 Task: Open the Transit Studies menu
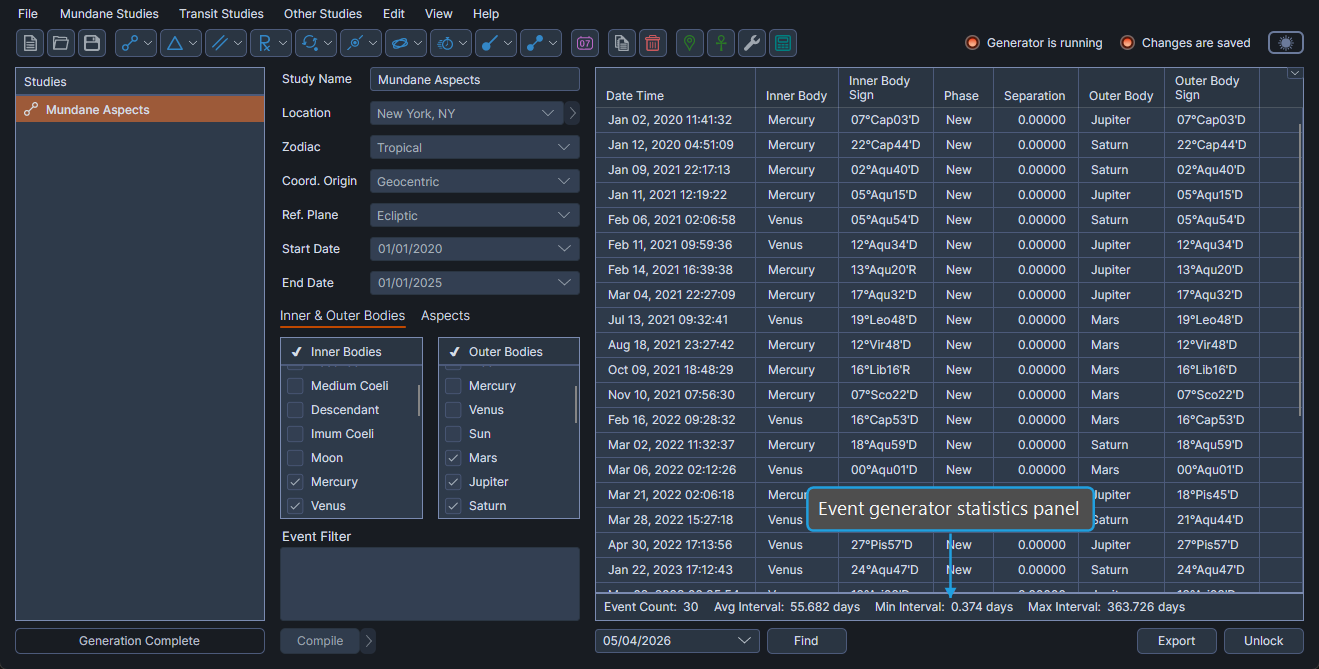pyautogui.click(x=221, y=14)
